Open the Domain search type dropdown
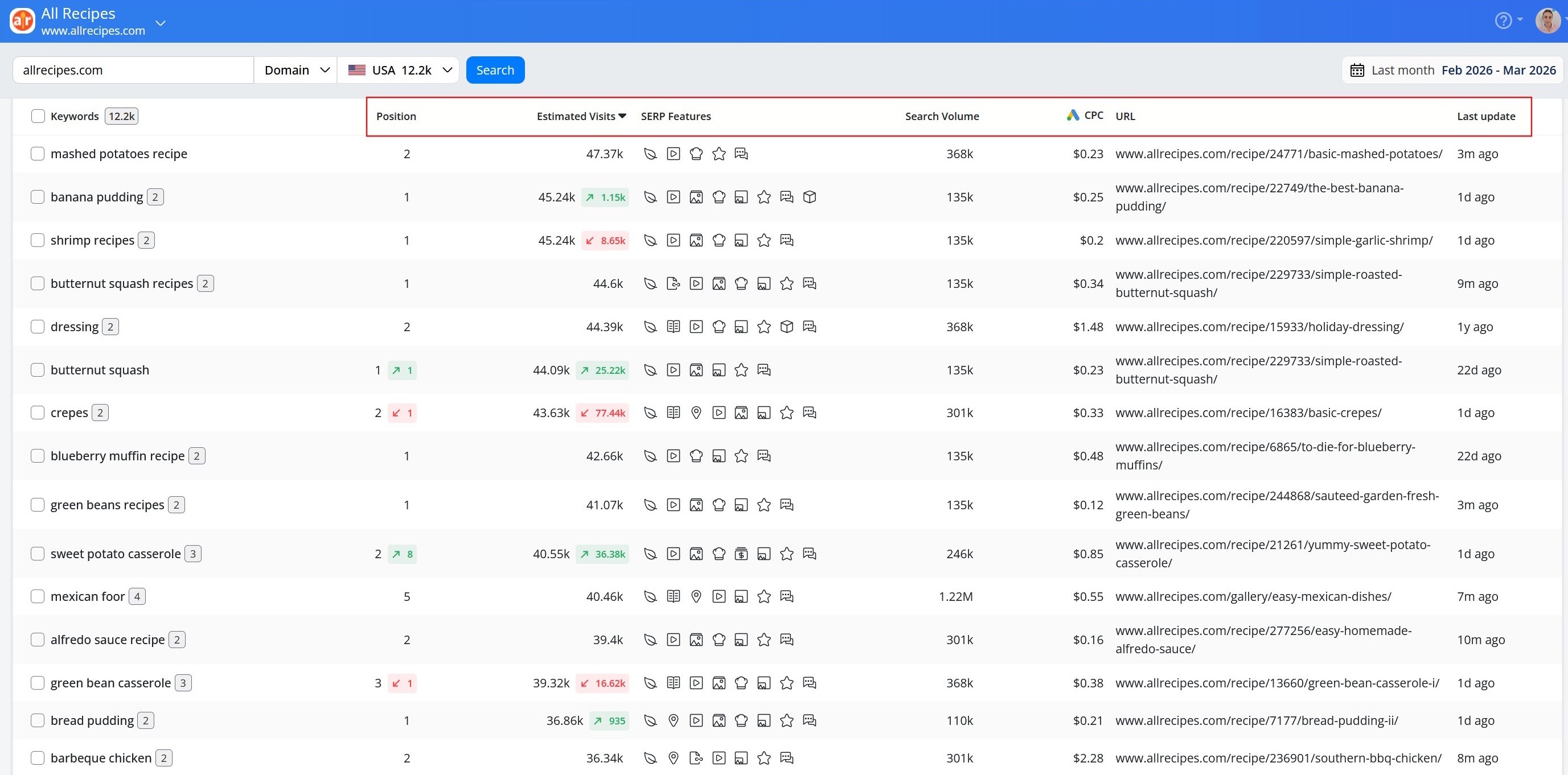 [296, 70]
